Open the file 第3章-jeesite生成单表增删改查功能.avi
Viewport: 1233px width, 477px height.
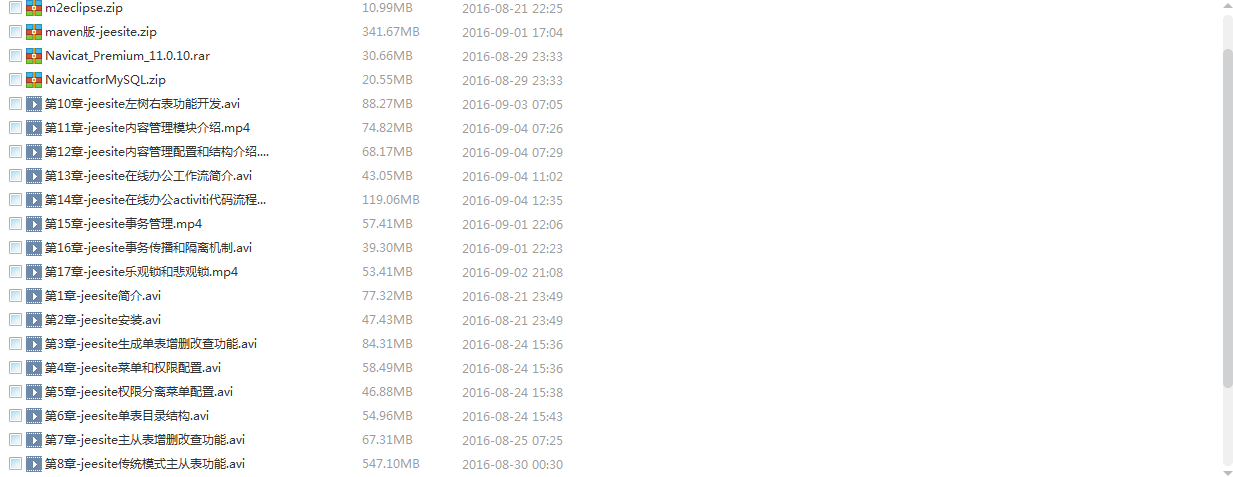pyautogui.click(x=151, y=344)
